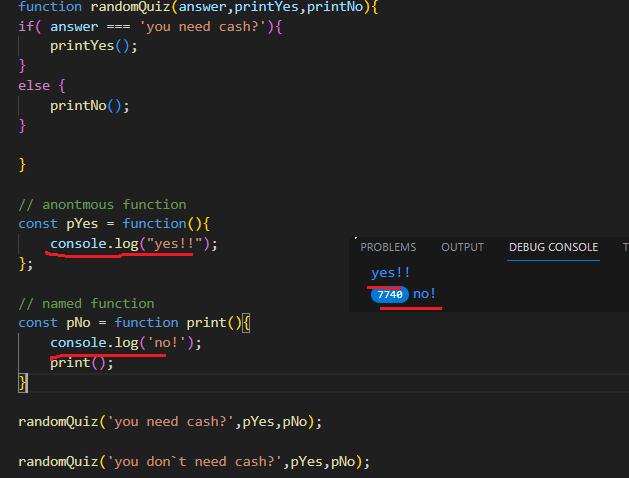Viewport: 629px width, 478px height.
Task: Click the 'function randomQuiz' declaration line
Action: pos(198,7)
